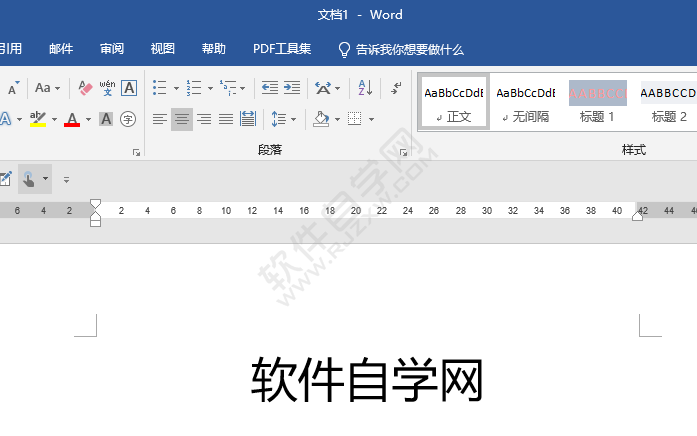Screen dimensions: 697x436
Task: Sort text with the A-Z sort icon
Action: [x=365, y=88]
